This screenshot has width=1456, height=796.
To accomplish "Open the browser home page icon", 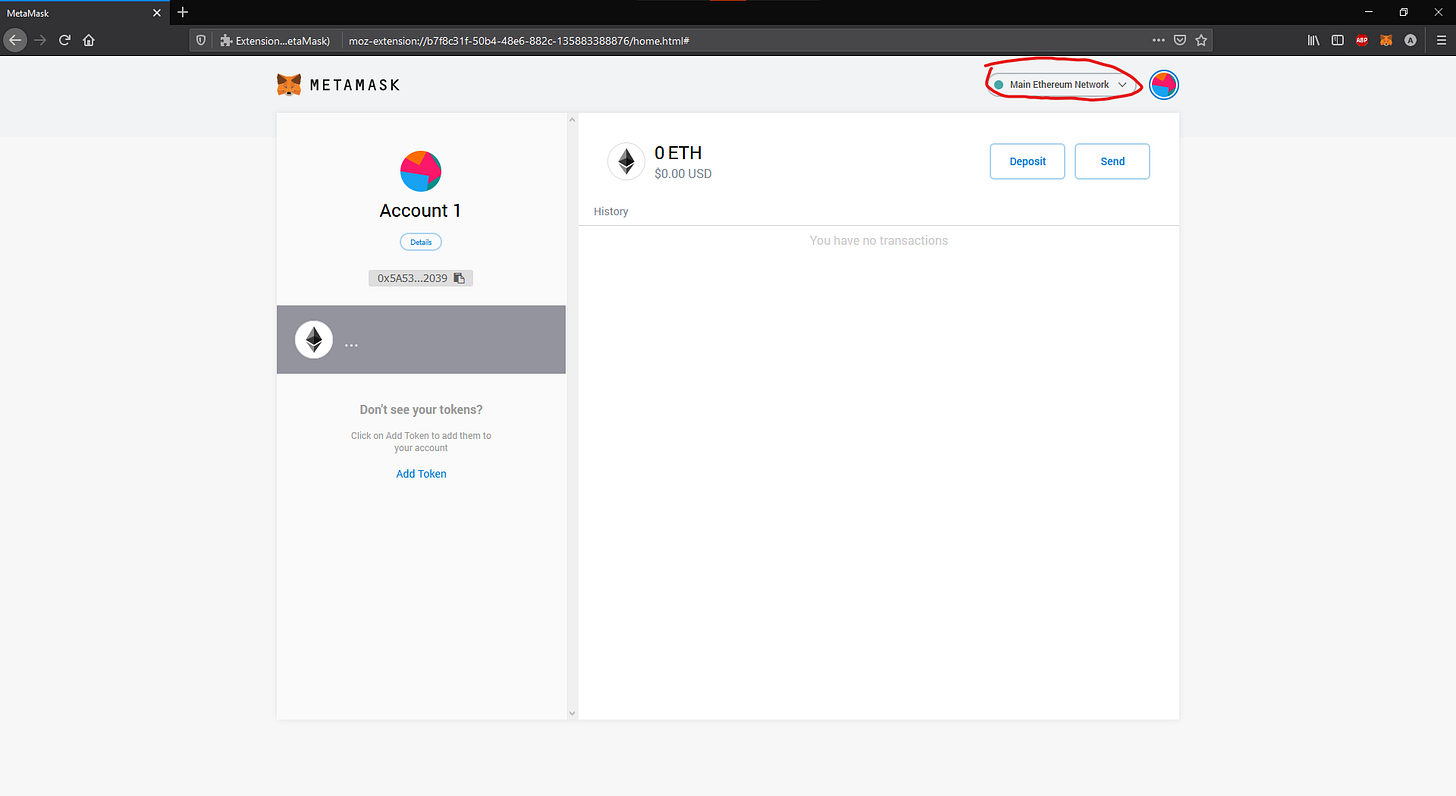I will pyautogui.click(x=89, y=40).
